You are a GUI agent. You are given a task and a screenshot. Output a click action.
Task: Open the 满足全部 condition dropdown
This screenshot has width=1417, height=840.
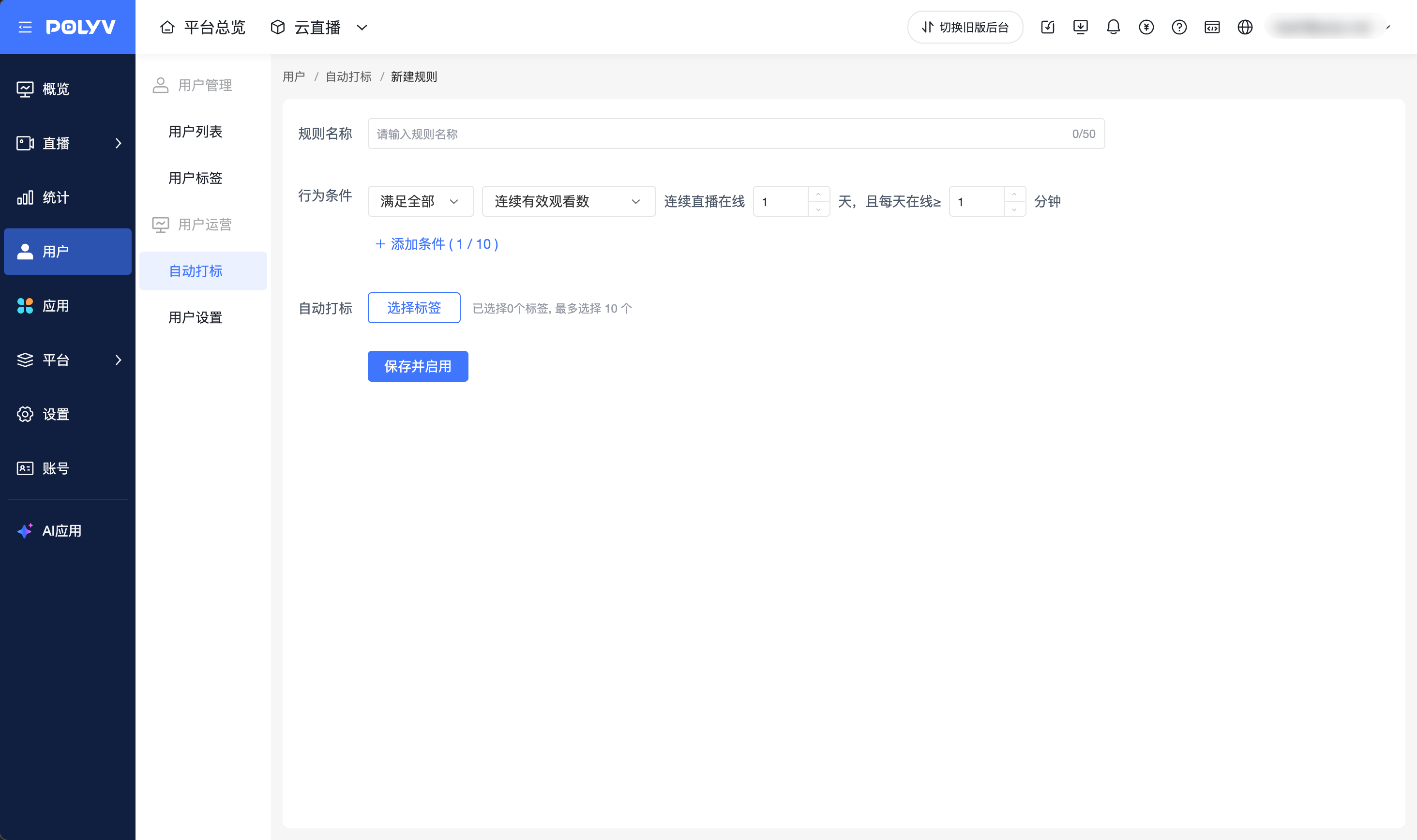coord(421,201)
